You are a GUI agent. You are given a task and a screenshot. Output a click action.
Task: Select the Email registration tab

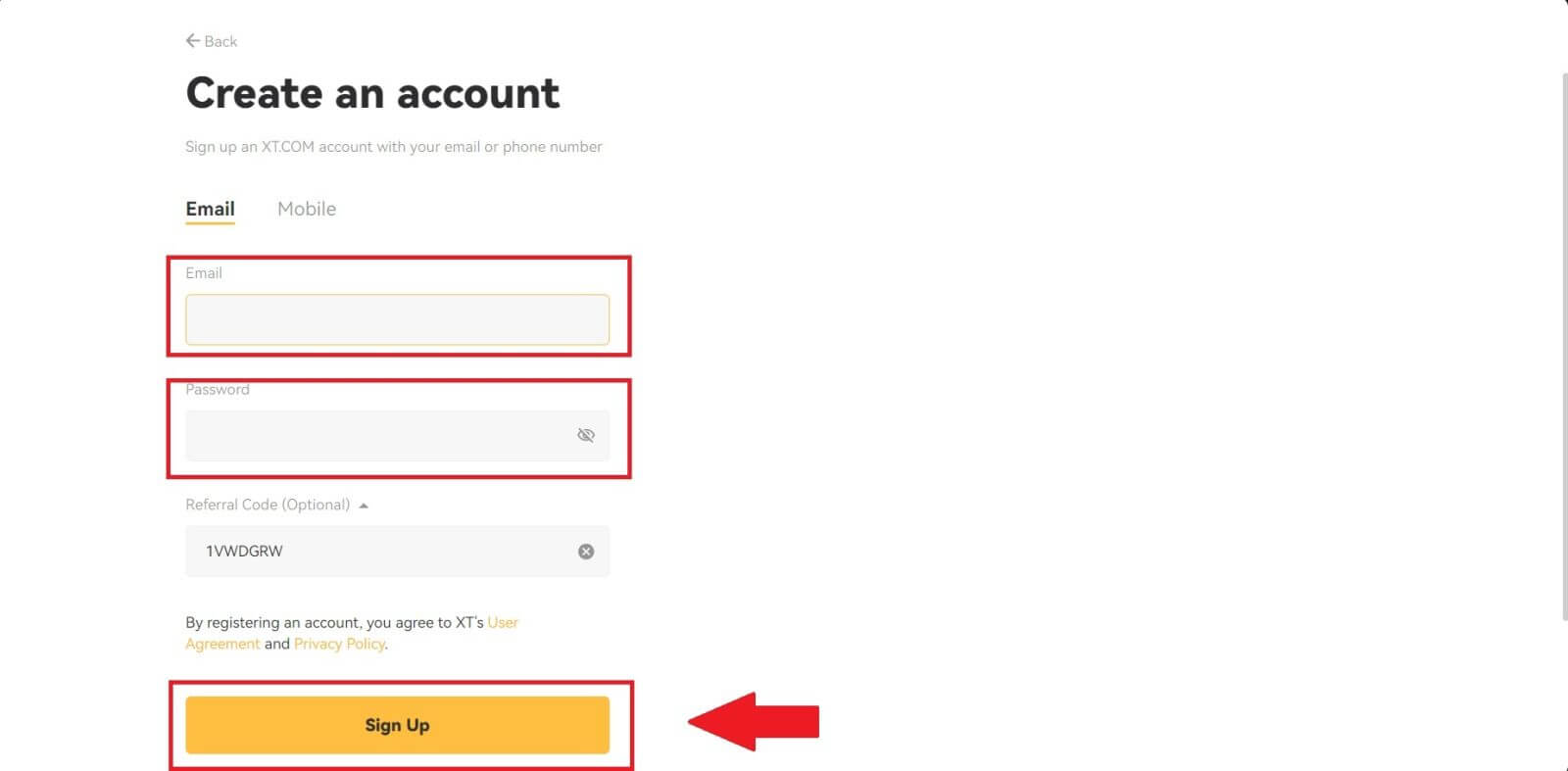click(210, 209)
